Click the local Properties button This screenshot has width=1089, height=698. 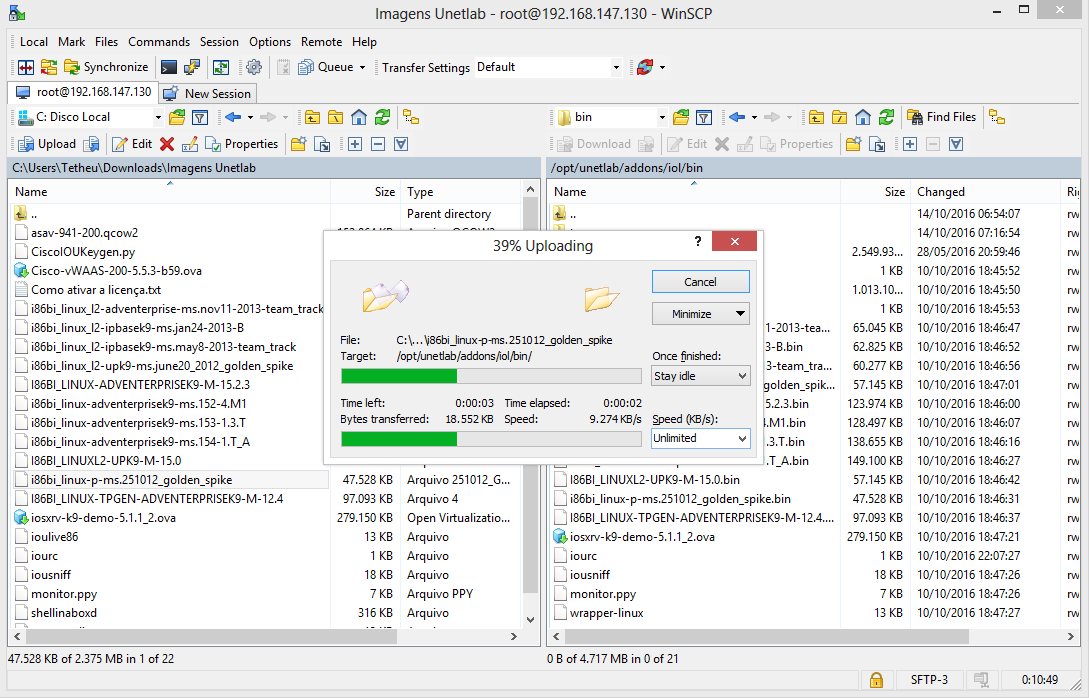pos(242,144)
